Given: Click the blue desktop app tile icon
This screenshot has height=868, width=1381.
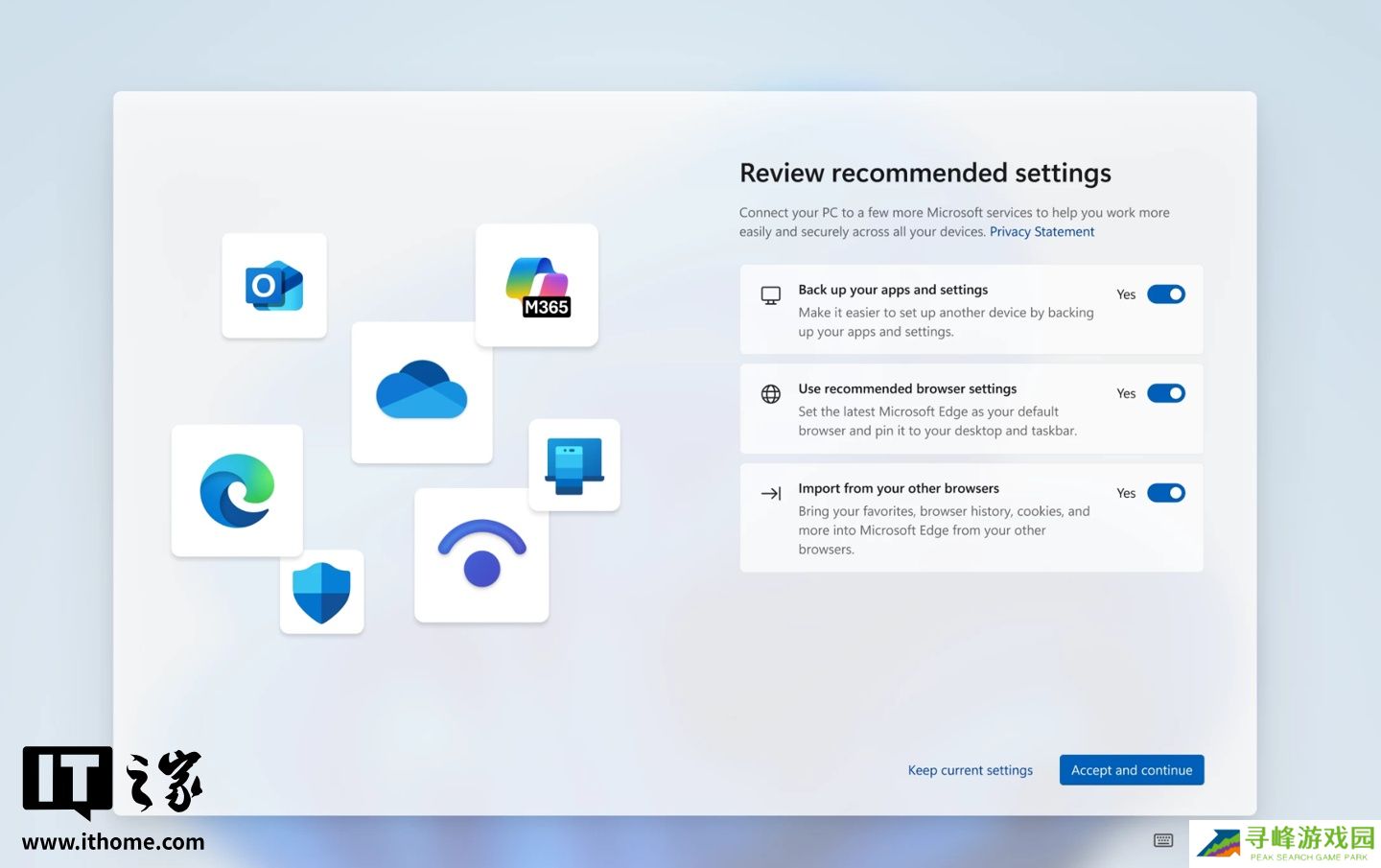Looking at the screenshot, I should pyautogui.click(x=573, y=465).
